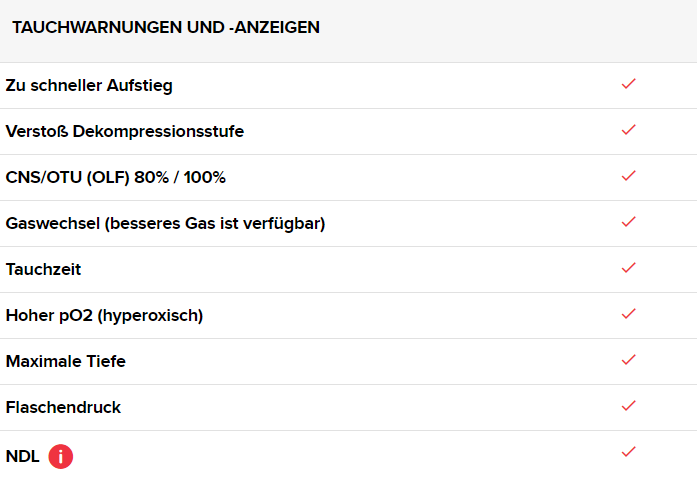Click the checkmark next to Tauchzeit
The height and width of the screenshot is (477, 697).
(x=628, y=268)
